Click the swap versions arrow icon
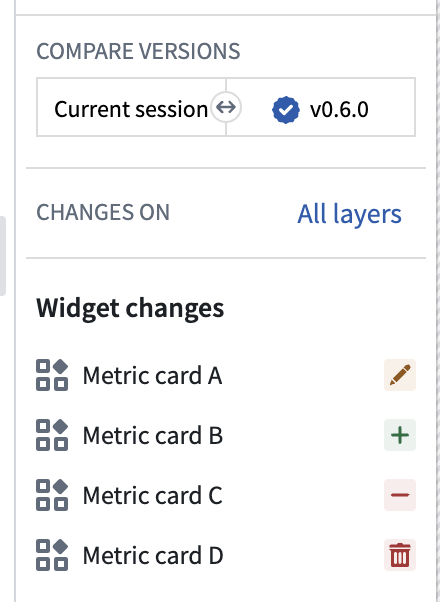This screenshot has width=440, height=602. coord(226,107)
